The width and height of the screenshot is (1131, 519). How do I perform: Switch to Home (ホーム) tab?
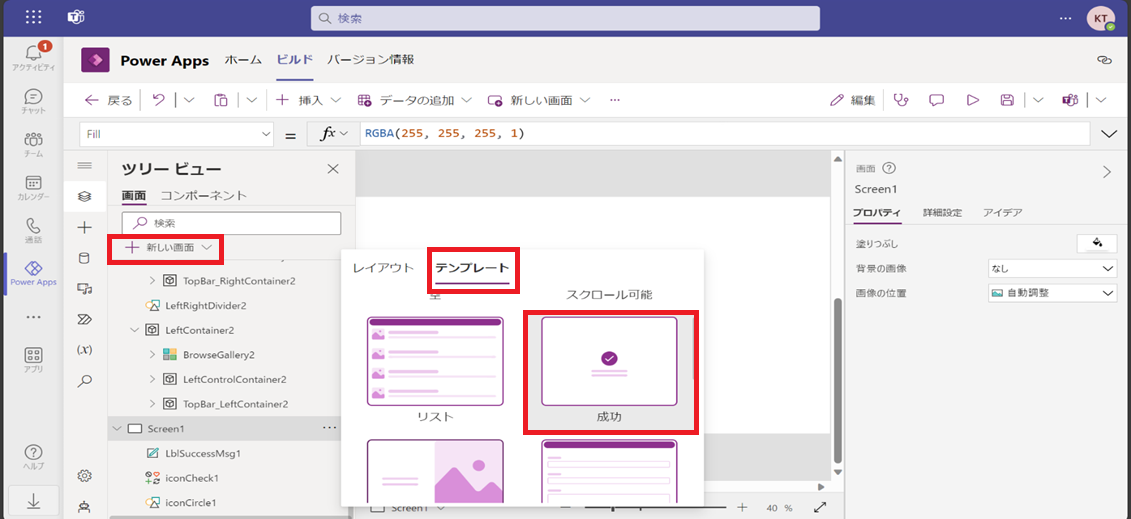tap(243, 61)
